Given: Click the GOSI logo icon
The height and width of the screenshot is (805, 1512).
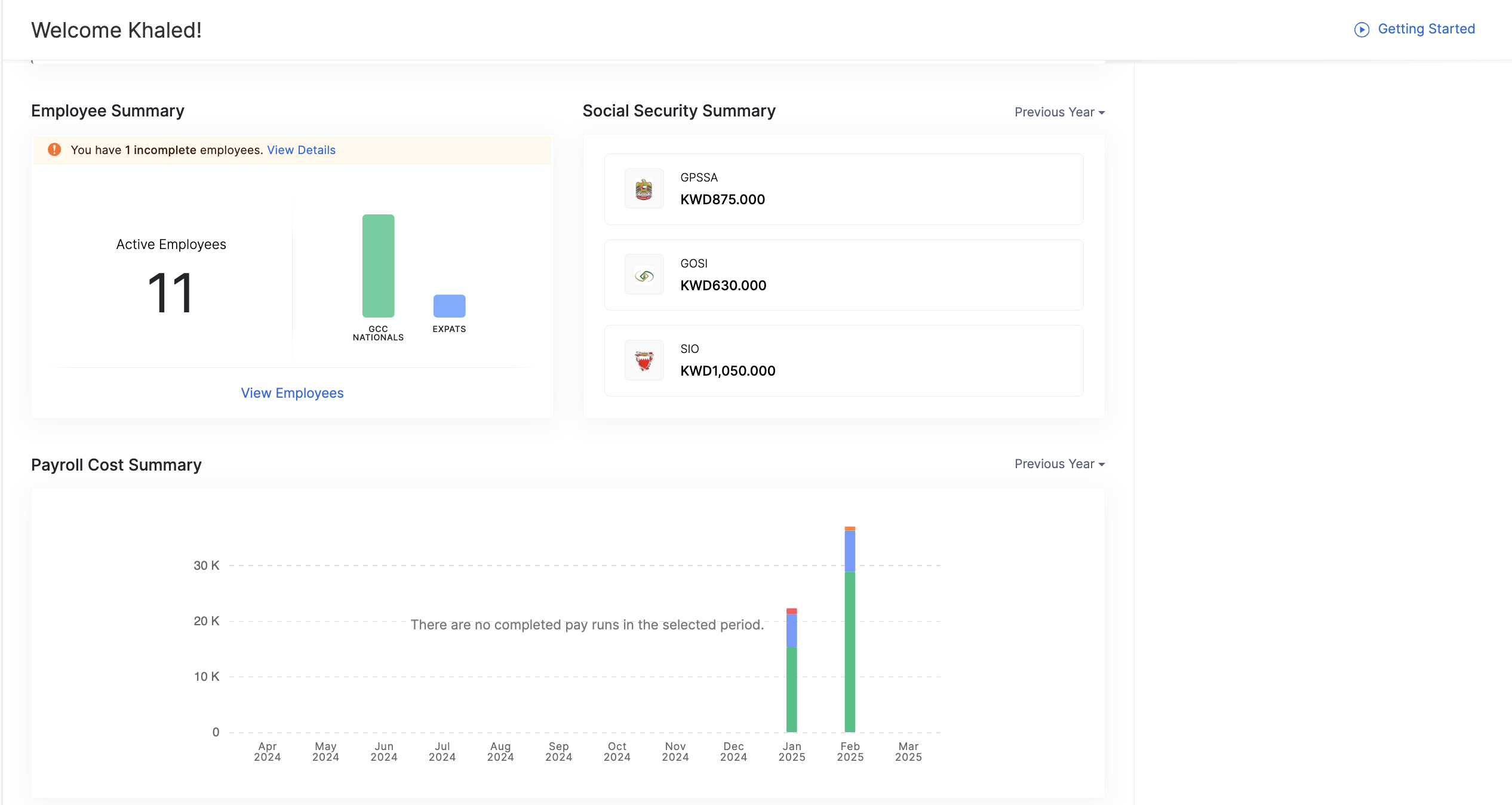Looking at the screenshot, I should [x=644, y=275].
